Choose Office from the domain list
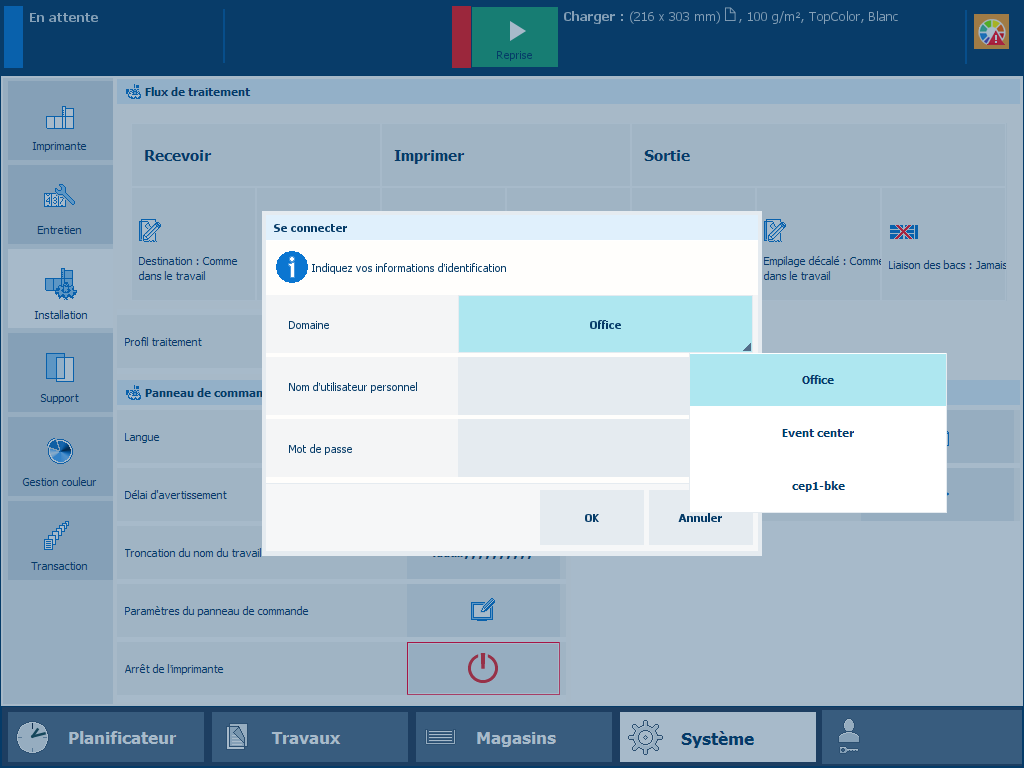Image resolution: width=1024 pixels, height=768 pixels. [x=818, y=380]
